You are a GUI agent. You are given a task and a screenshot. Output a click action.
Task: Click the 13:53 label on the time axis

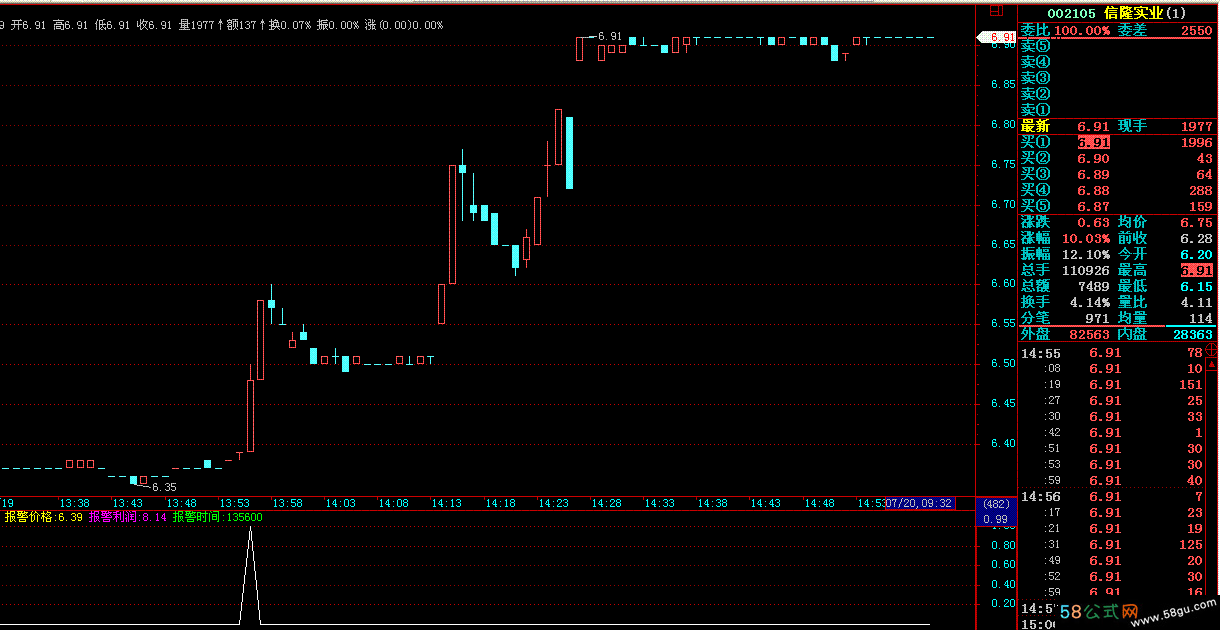[235, 503]
